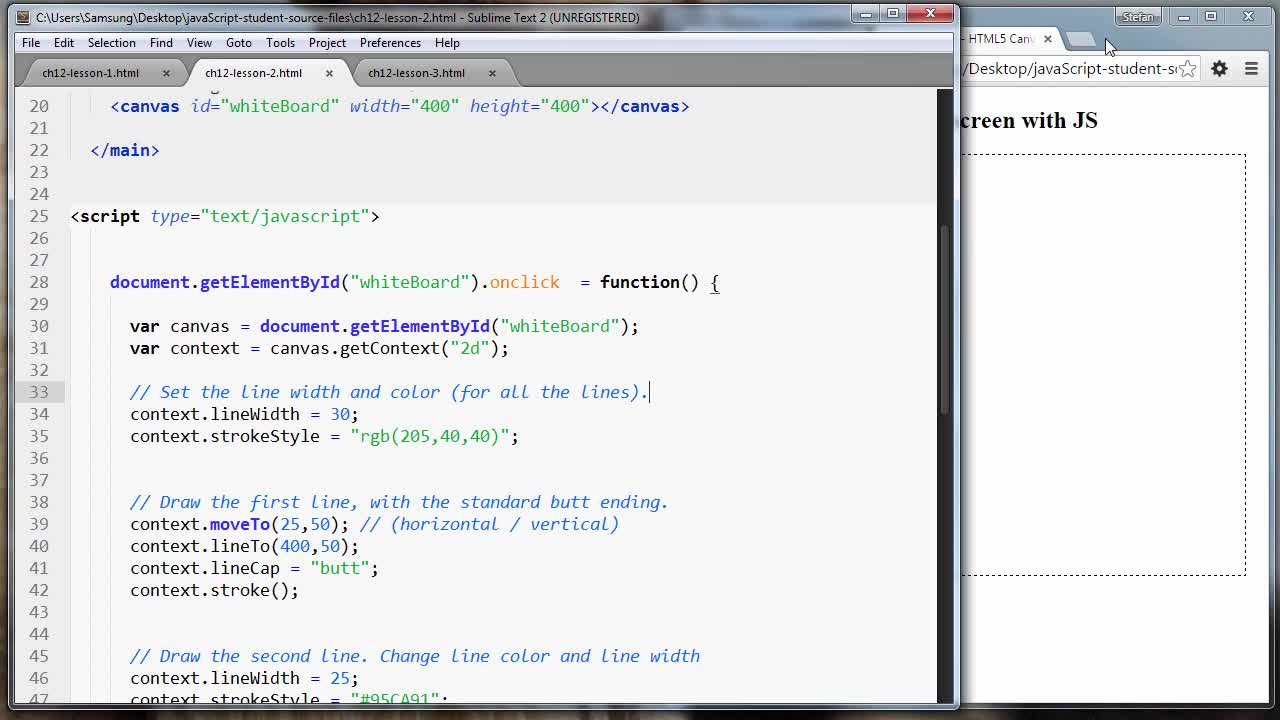1280x720 pixels.
Task: Minimize the Sublime Text window
Action: pyautogui.click(x=866, y=13)
